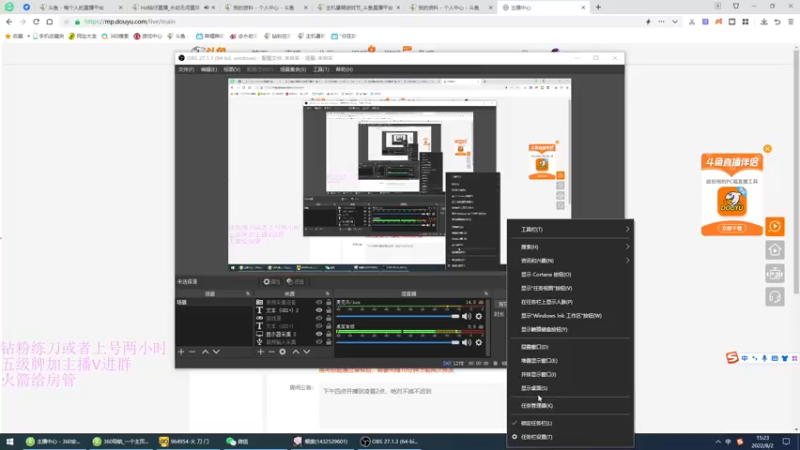800x450 pixels.
Task: Click the headset support icon in the Douyu sidebar
Action: tap(774, 297)
